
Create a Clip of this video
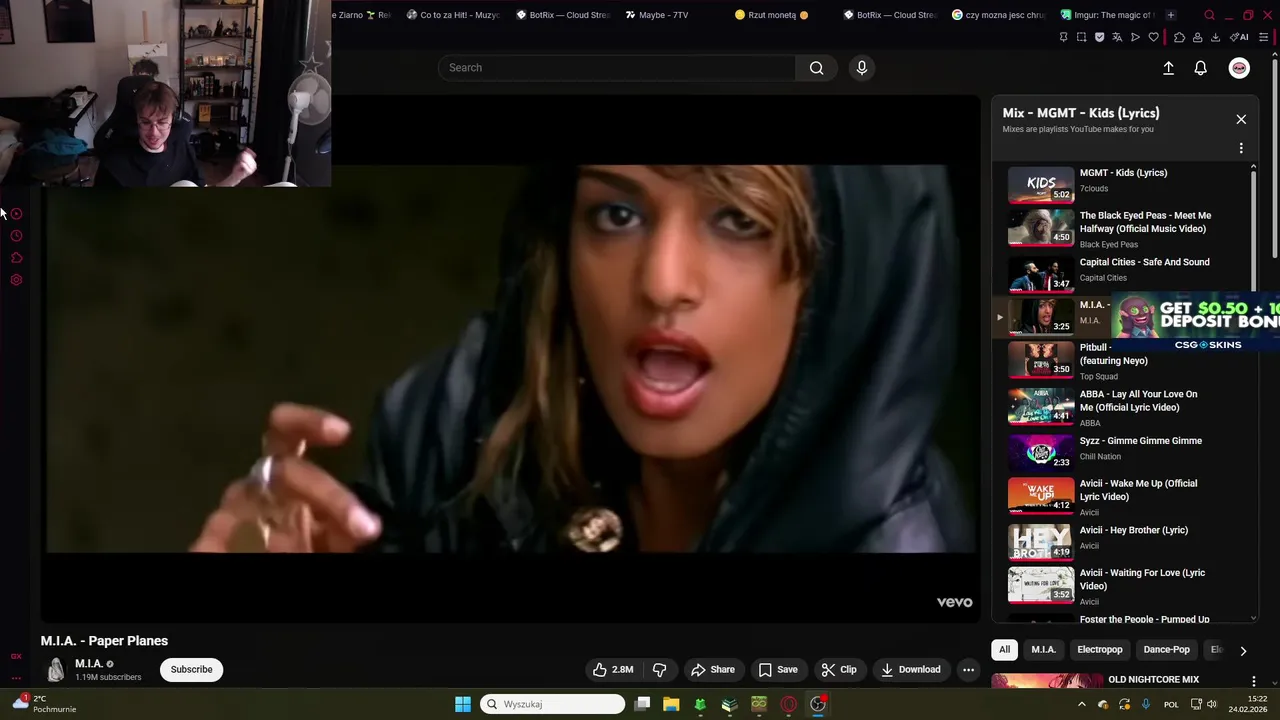click(x=839, y=670)
